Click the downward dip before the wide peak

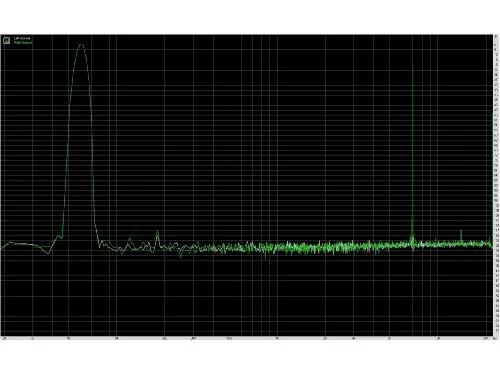tap(49, 253)
